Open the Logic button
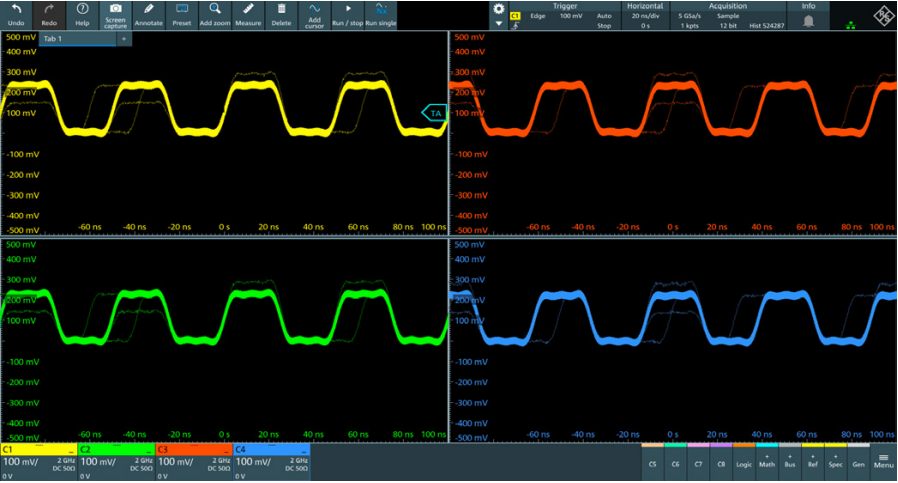The image size is (898, 483). (744, 462)
